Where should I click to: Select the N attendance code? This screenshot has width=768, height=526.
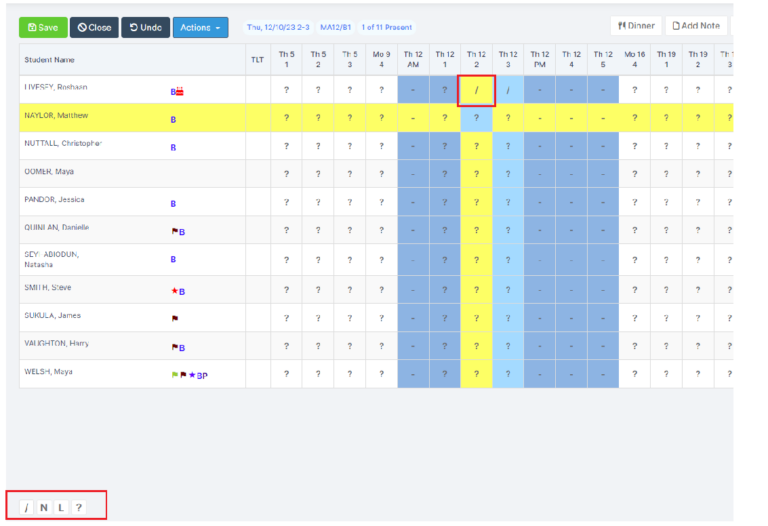[43, 508]
